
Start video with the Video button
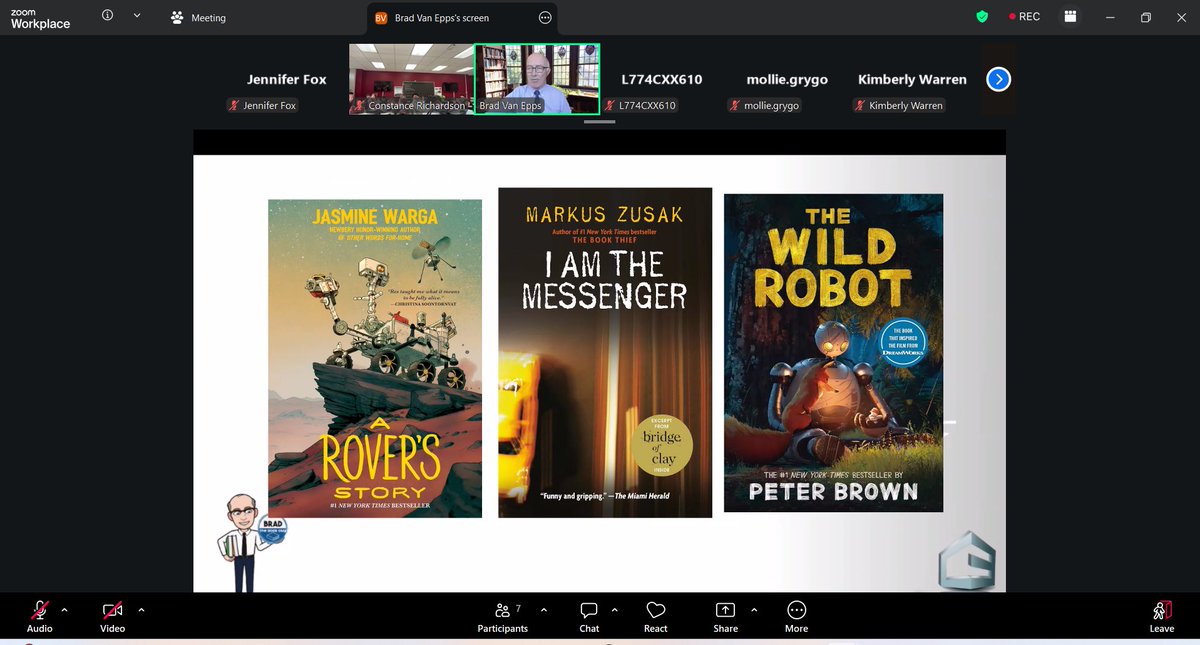pyautogui.click(x=112, y=616)
